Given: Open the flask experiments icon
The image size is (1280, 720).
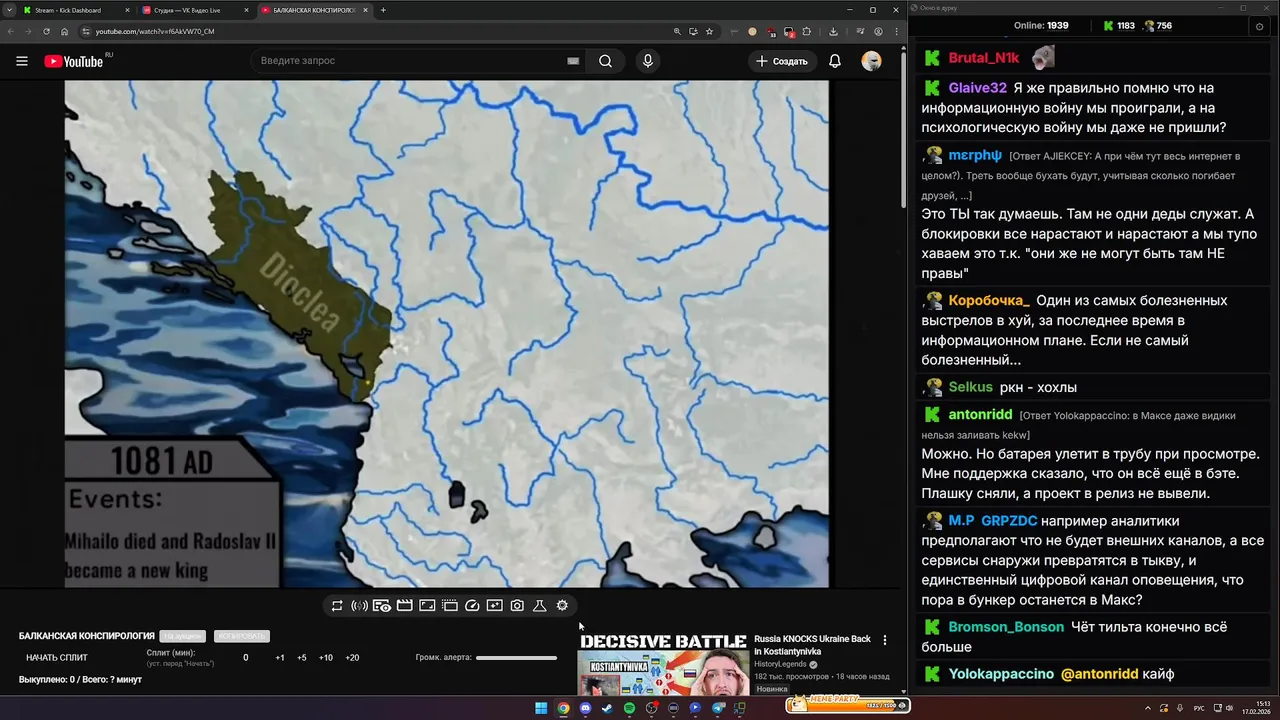Looking at the screenshot, I should [539, 605].
